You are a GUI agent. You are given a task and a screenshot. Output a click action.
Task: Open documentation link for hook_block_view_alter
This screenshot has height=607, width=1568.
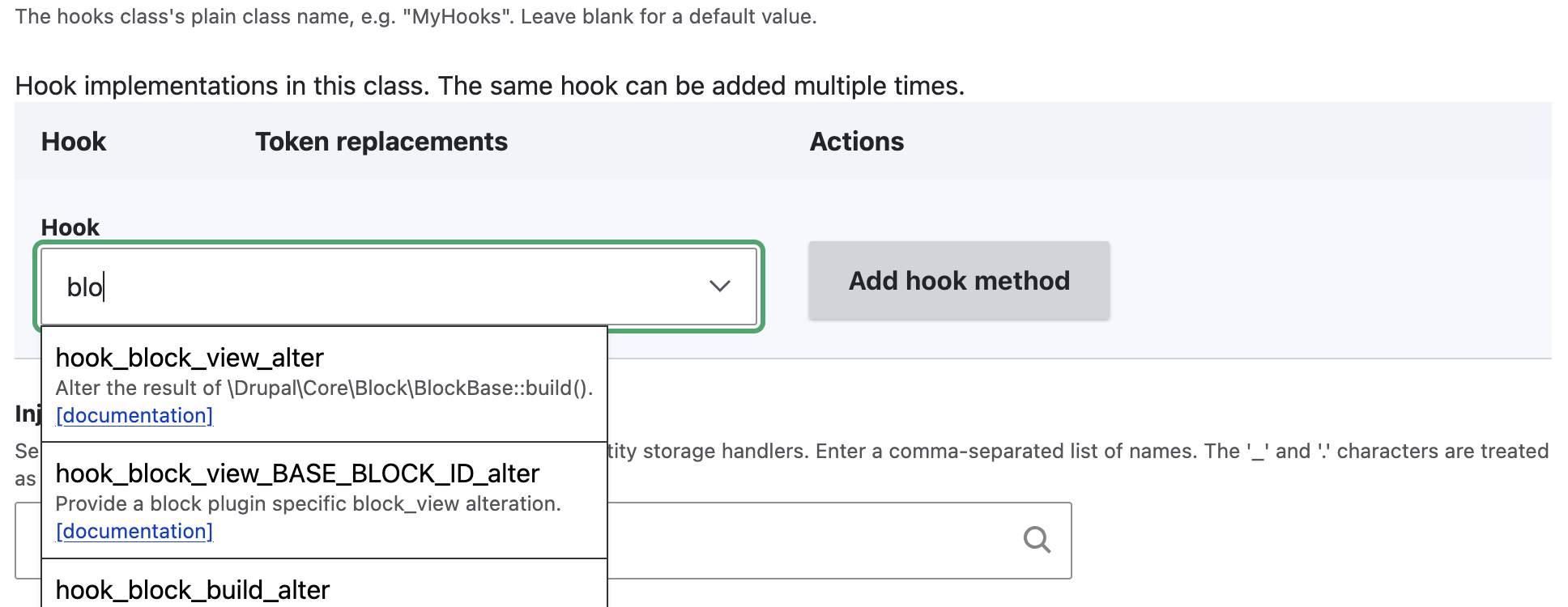click(x=134, y=416)
